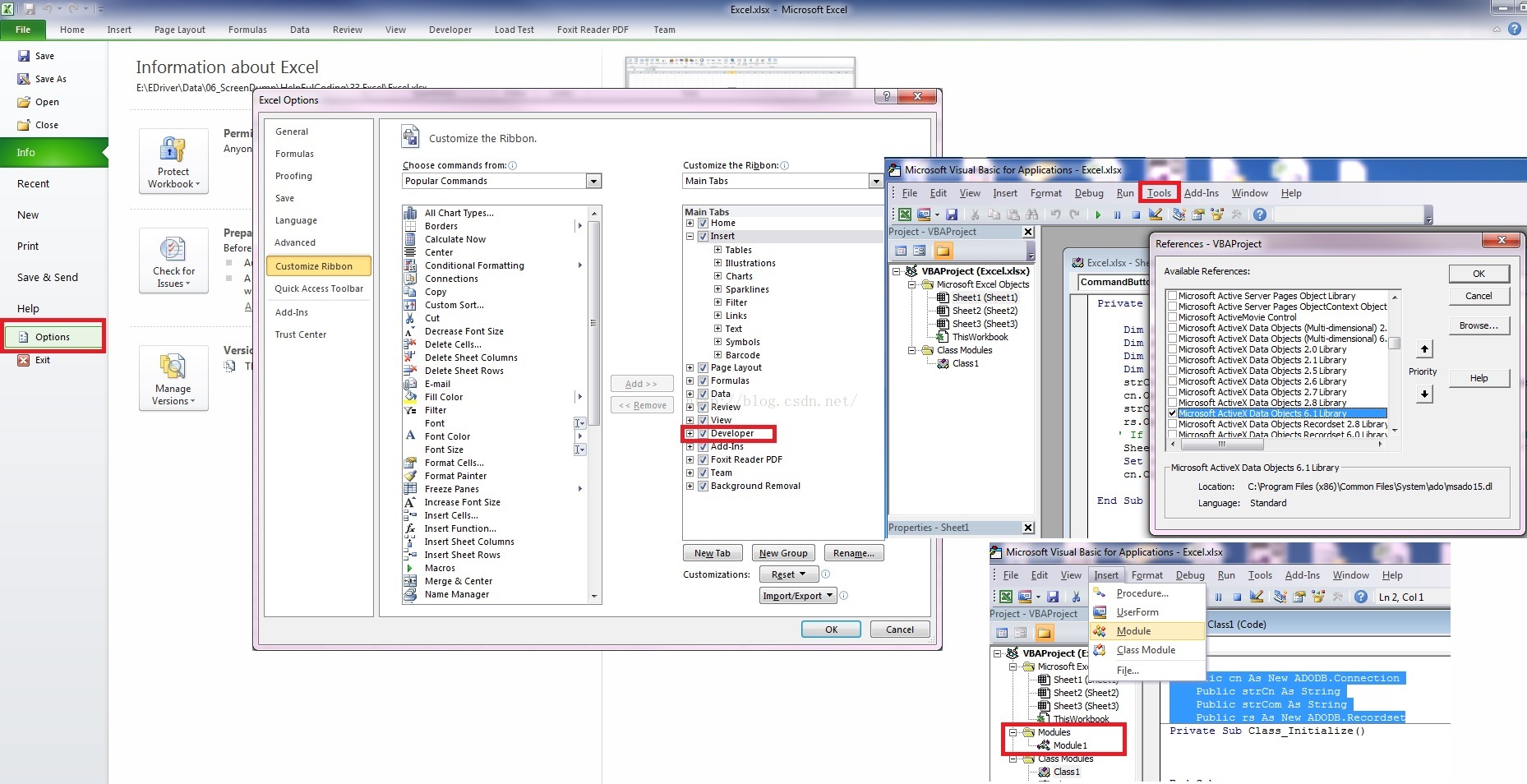The width and height of the screenshot is (1527, 784).
Task: Click OK in the References - VBAProject dialog
Action: point(1479,274)
